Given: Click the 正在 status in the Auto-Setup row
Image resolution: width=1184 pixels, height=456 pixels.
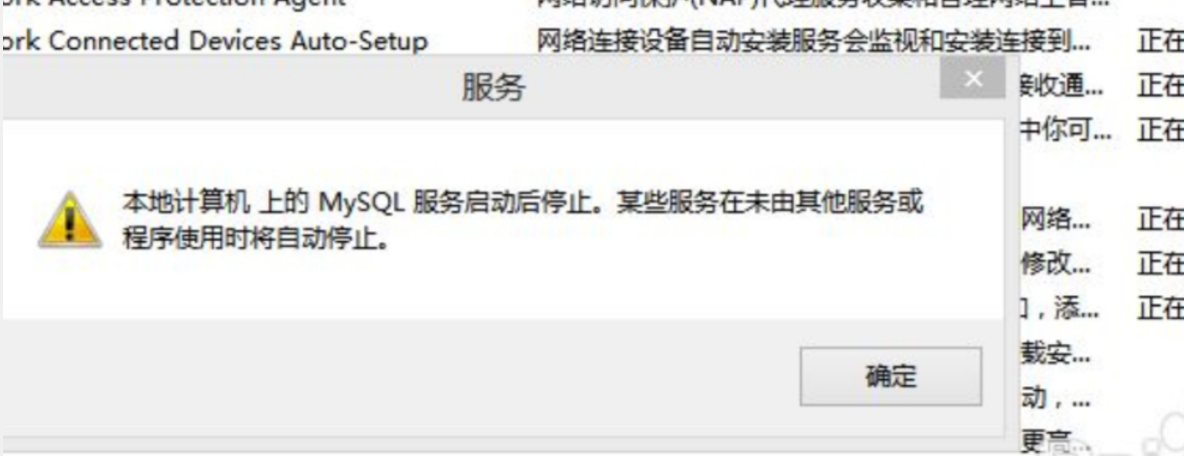Looking at the screenshot, I should point(1160,42).
